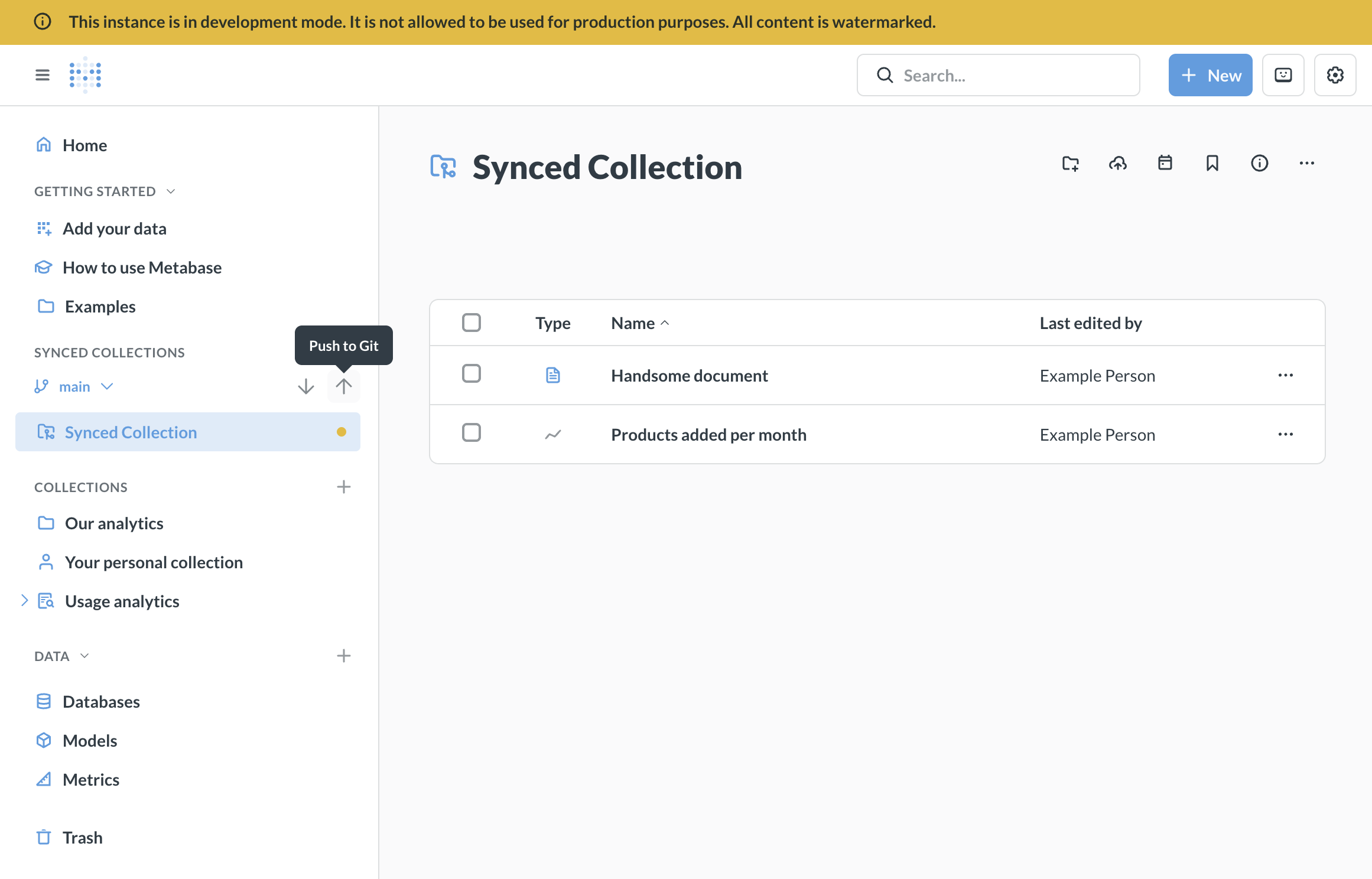Tick the select-all checkbox in the table header

click(471, 323)
